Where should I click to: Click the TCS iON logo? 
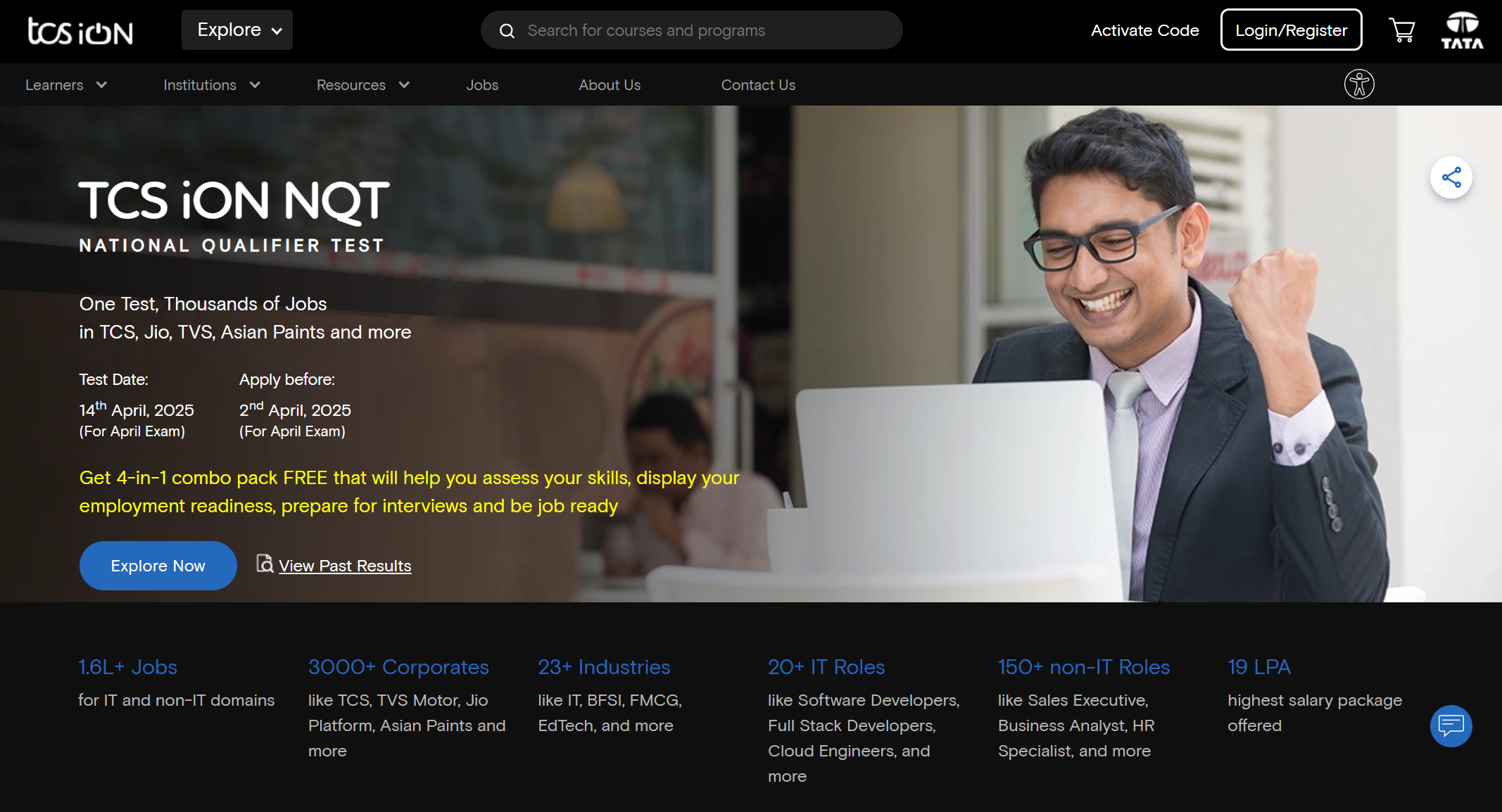point(80,31)
